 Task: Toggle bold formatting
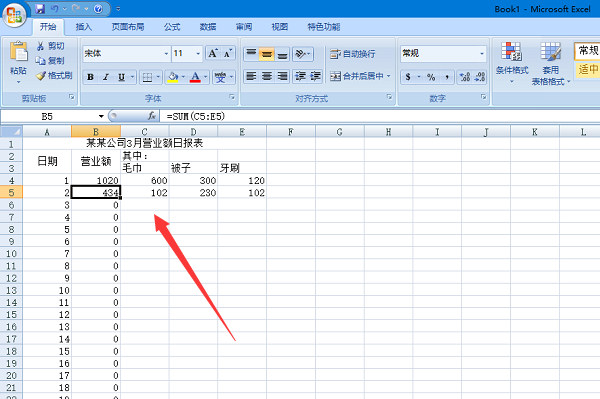tap(90, 77)
